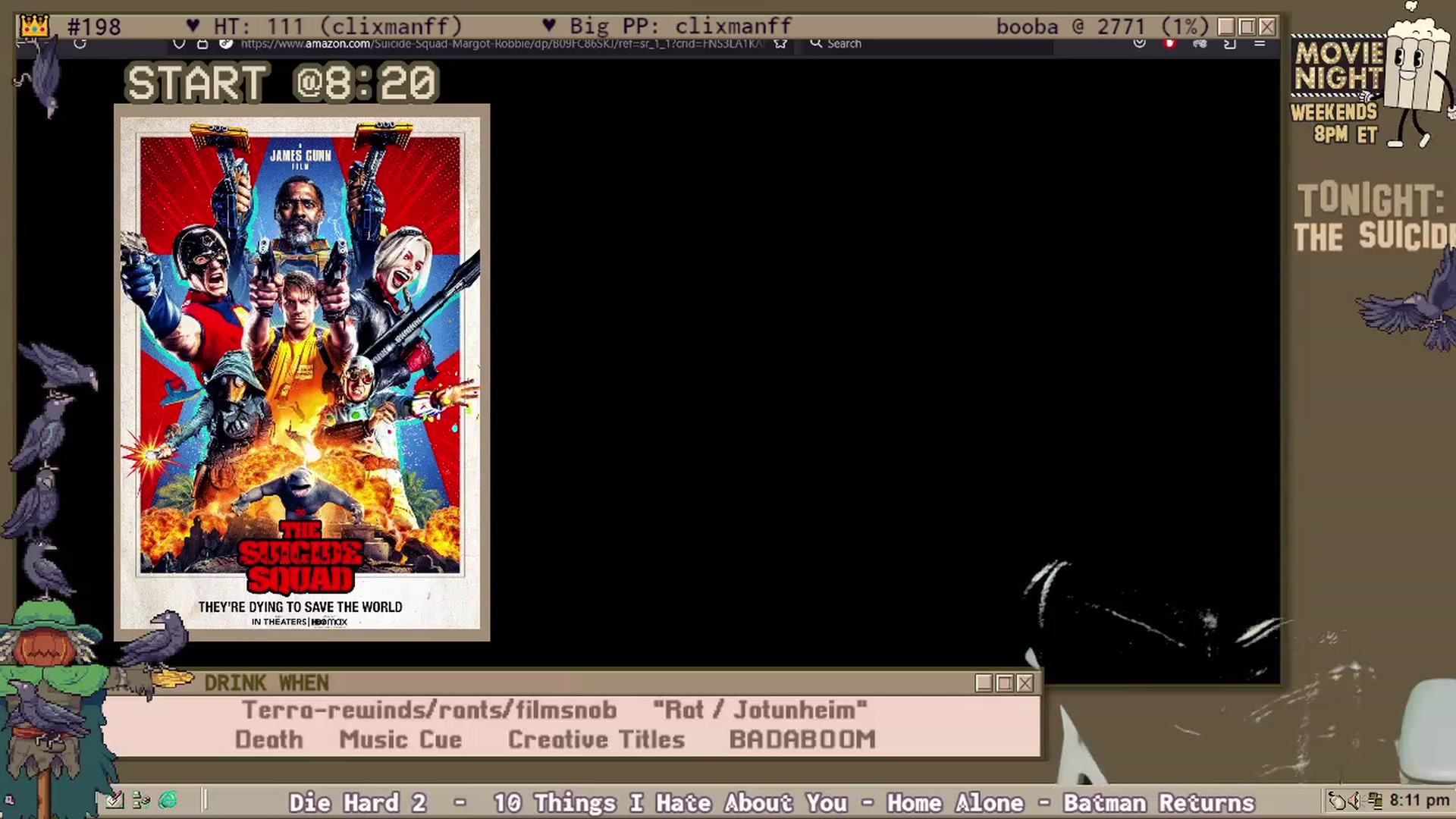
Task: Click 'Terra-rewinds/rants/filmsnob' rule
Action: 429,710
